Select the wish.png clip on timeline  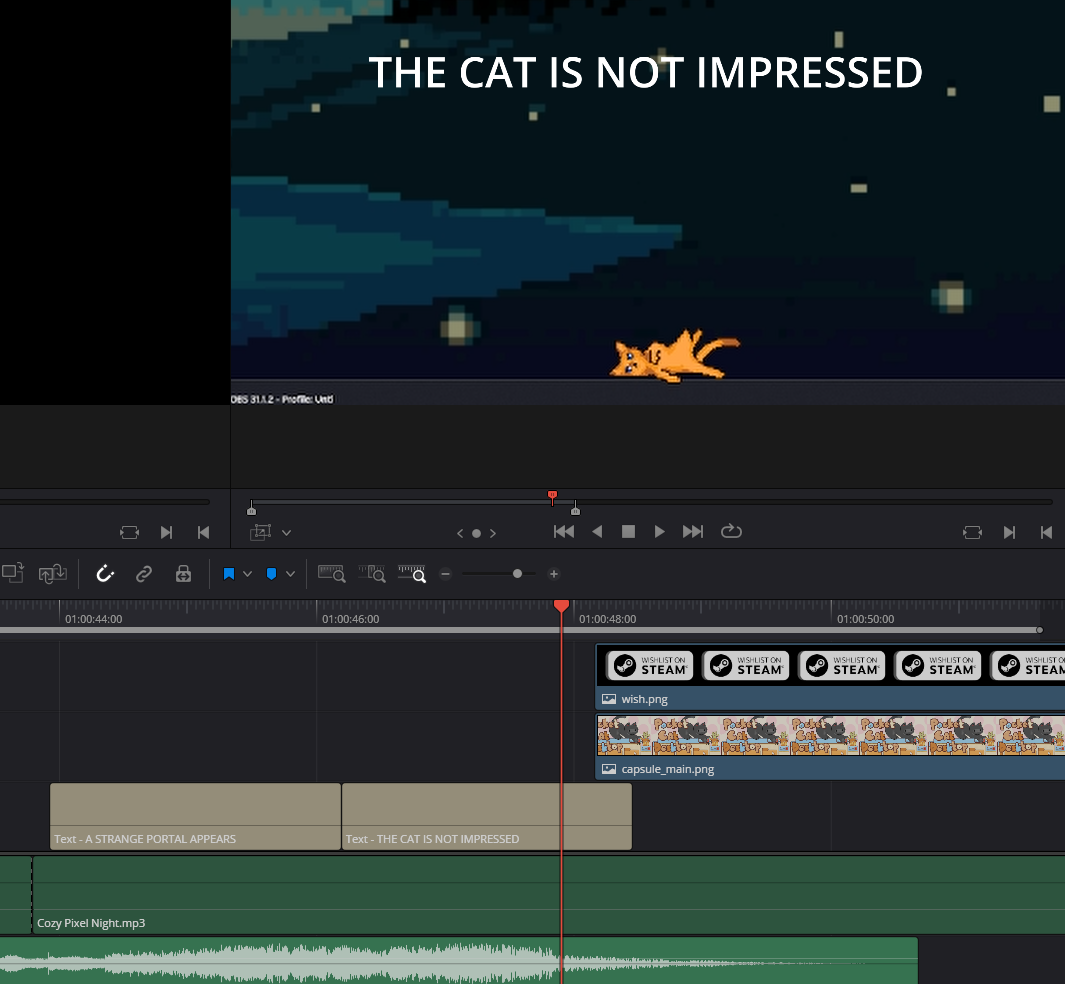(830, 676)
